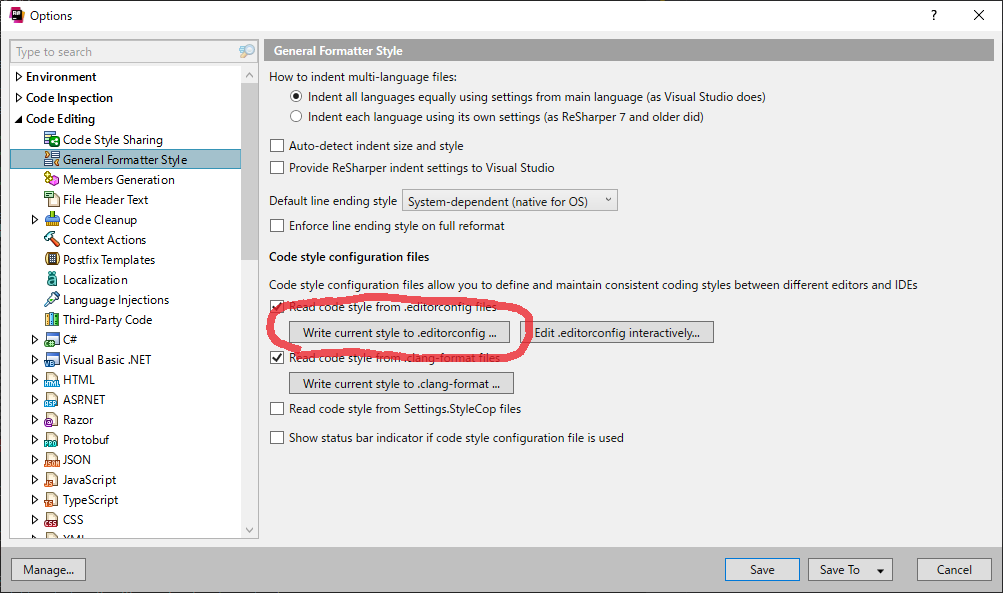
Task: Collapse the Code Editing node
Action: (19, 119)
